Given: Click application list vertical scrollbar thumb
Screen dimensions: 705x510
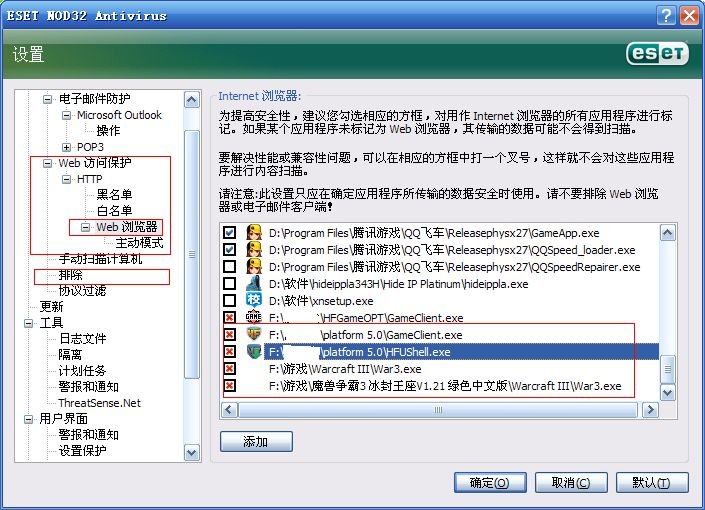Looking at the screenshot, I should tap(668, 369).
